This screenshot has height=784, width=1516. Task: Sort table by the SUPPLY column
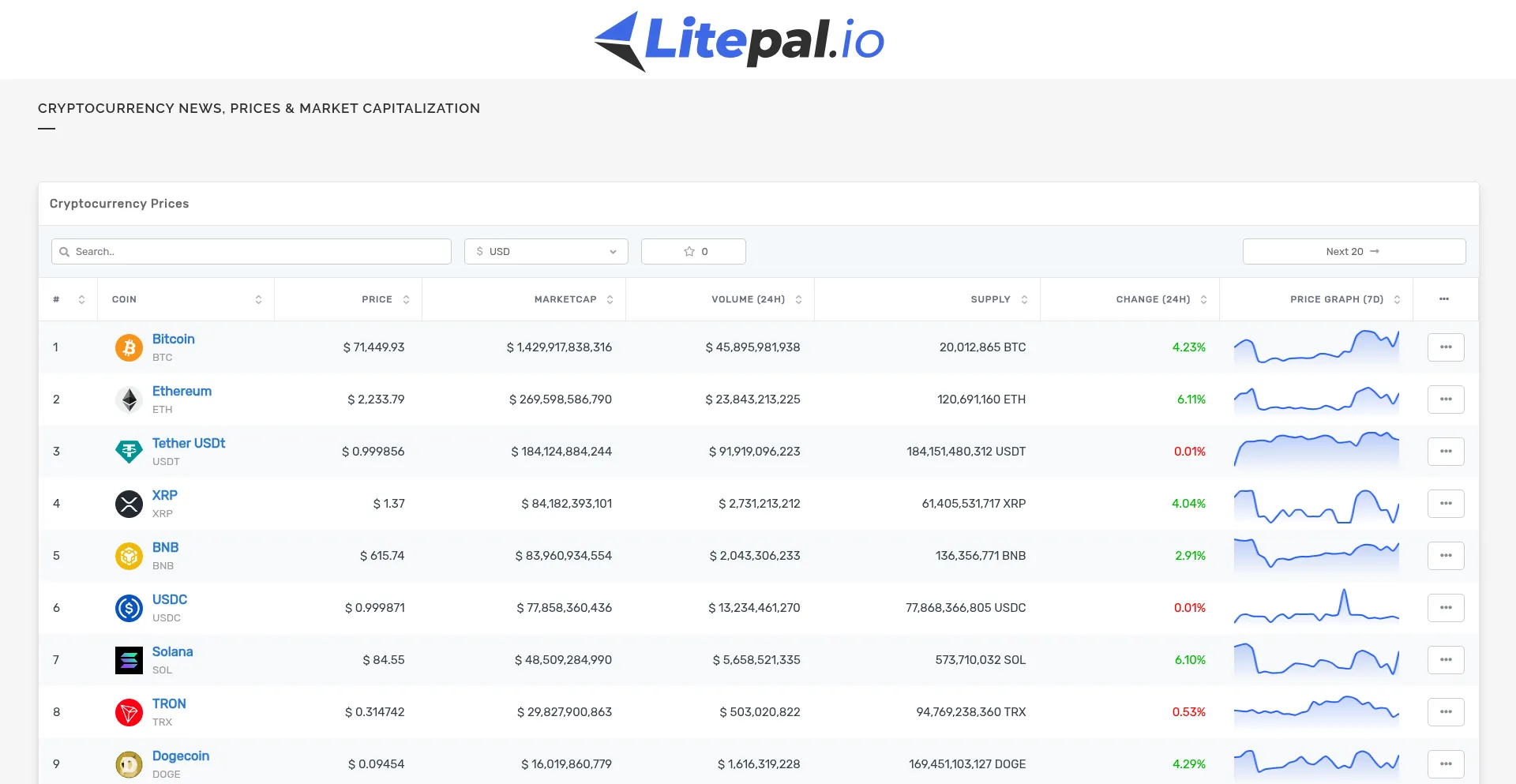[x=928, y=299]
